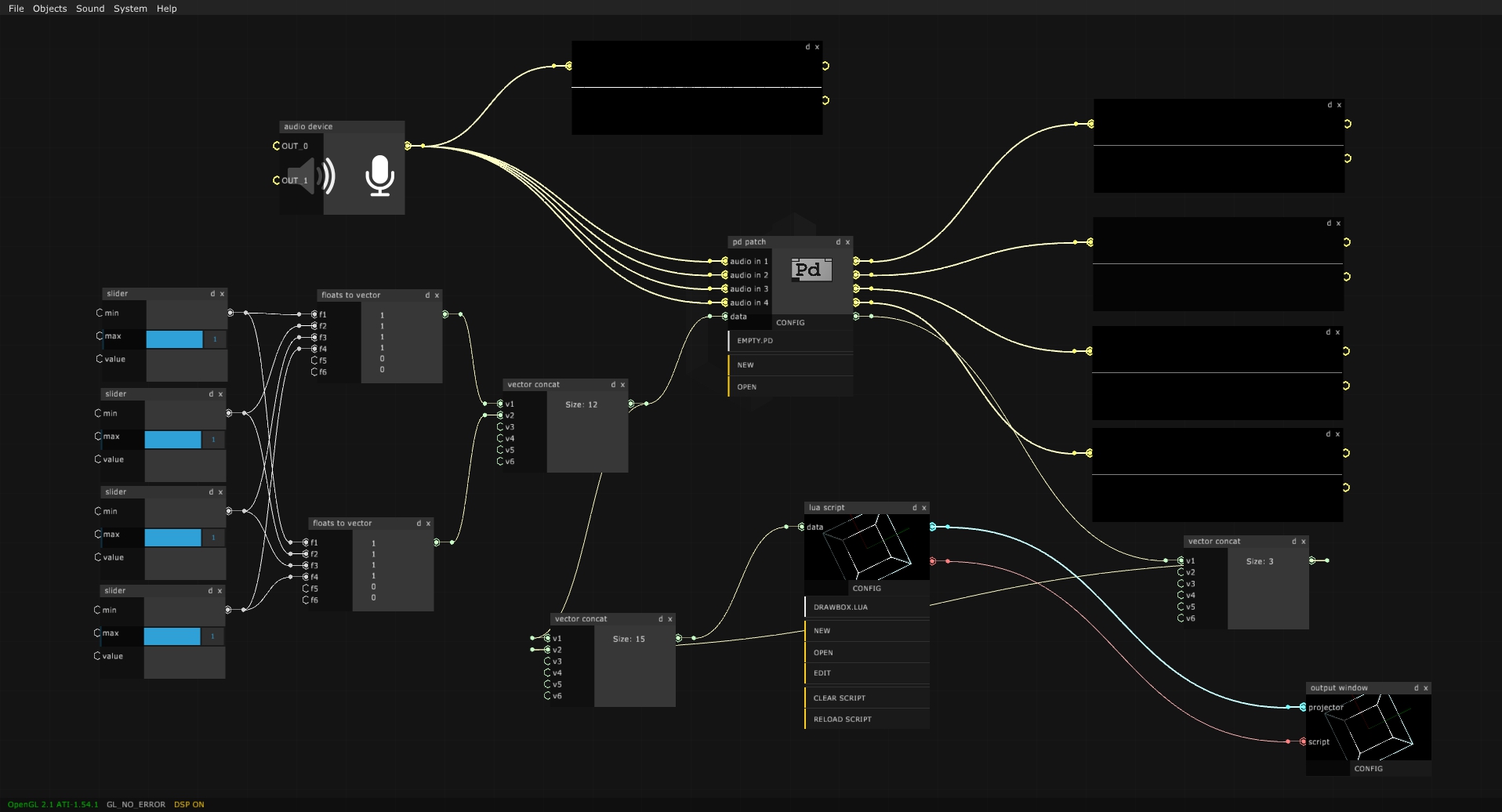The height and width of the screenshot is (812, 1502).
Task: Click the cube preview inside the output window node
Action: click(x=1369, y=729)
